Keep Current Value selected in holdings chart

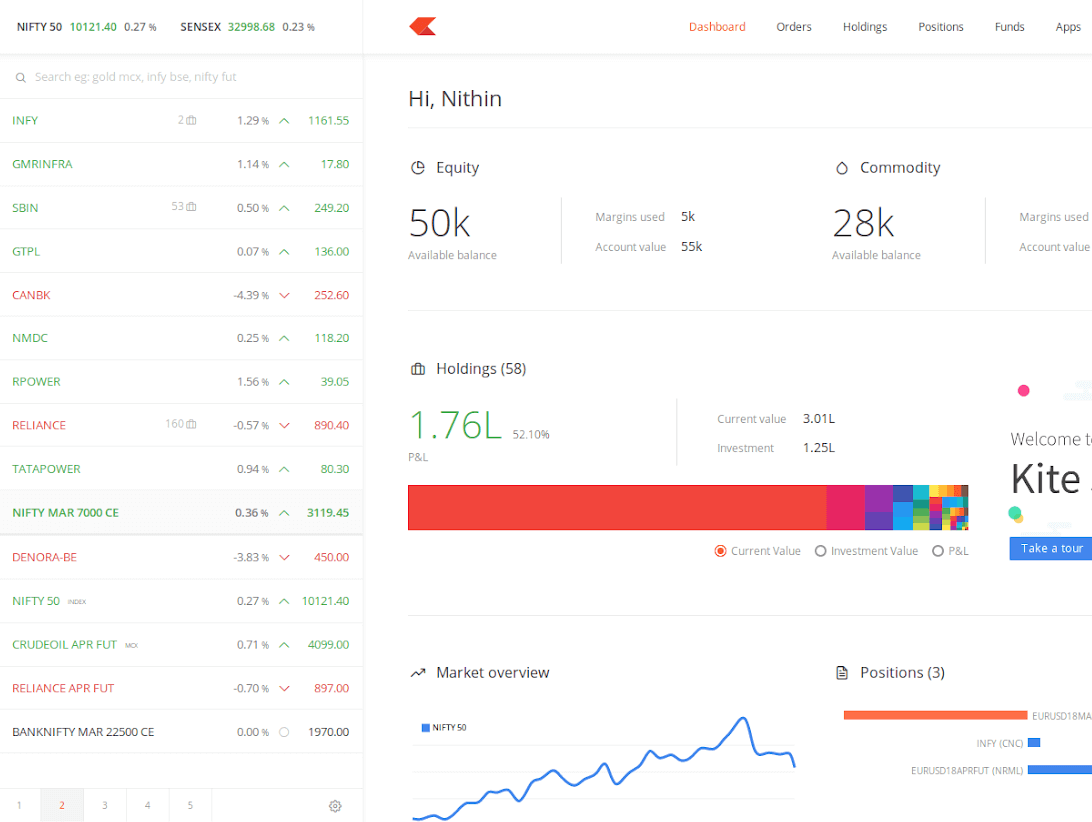pyautogui.click(x=720, y=550)
